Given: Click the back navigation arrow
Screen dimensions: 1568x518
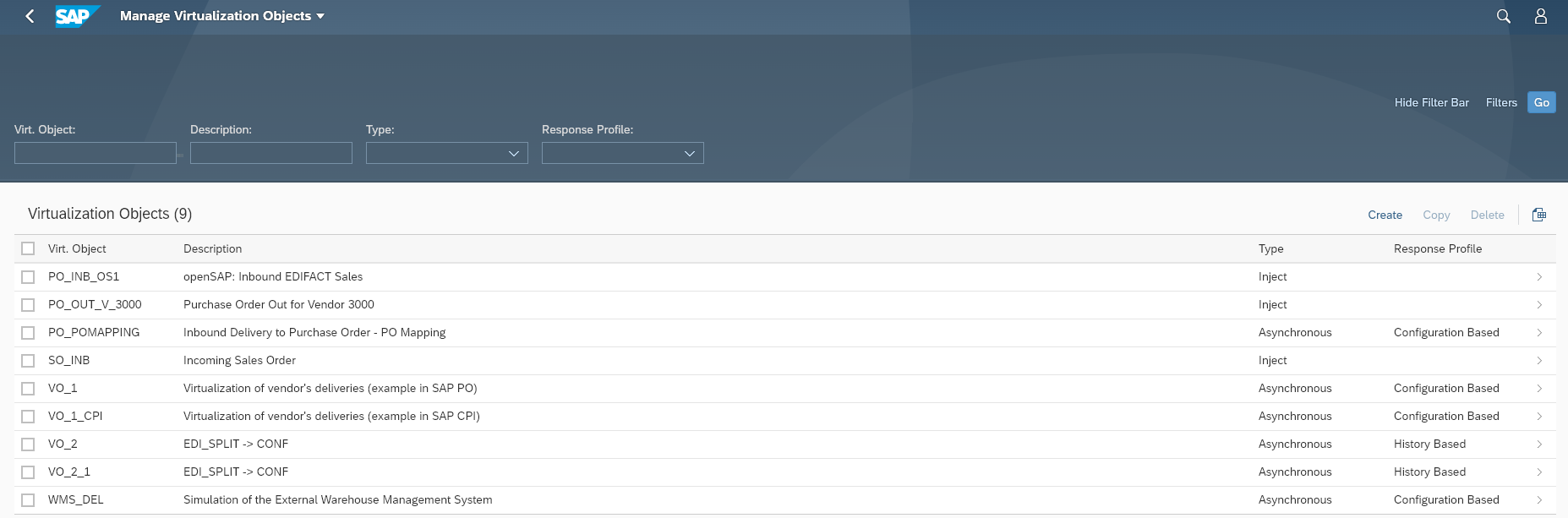Looking at the screenshot, I should pos(30,16).
